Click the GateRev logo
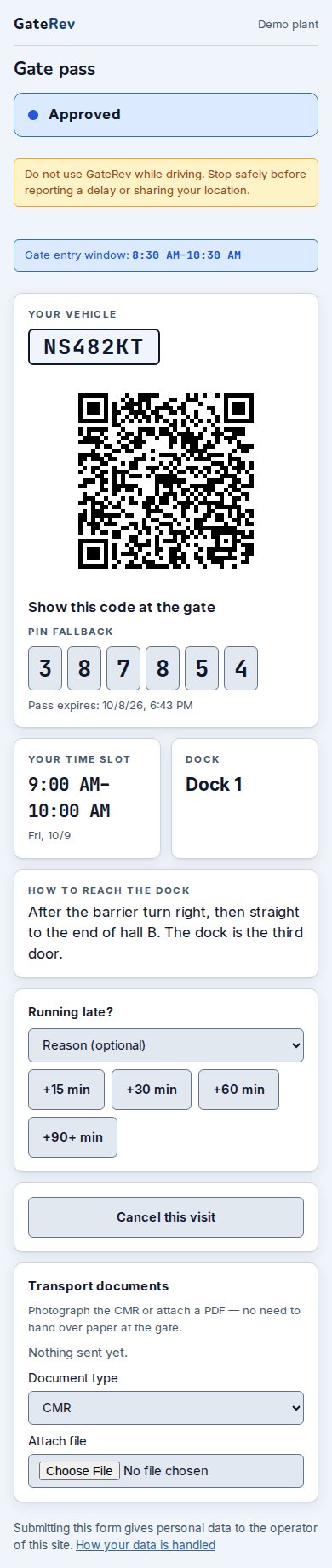This screenshot has width=332, height=1568. (x=44, y=24)
